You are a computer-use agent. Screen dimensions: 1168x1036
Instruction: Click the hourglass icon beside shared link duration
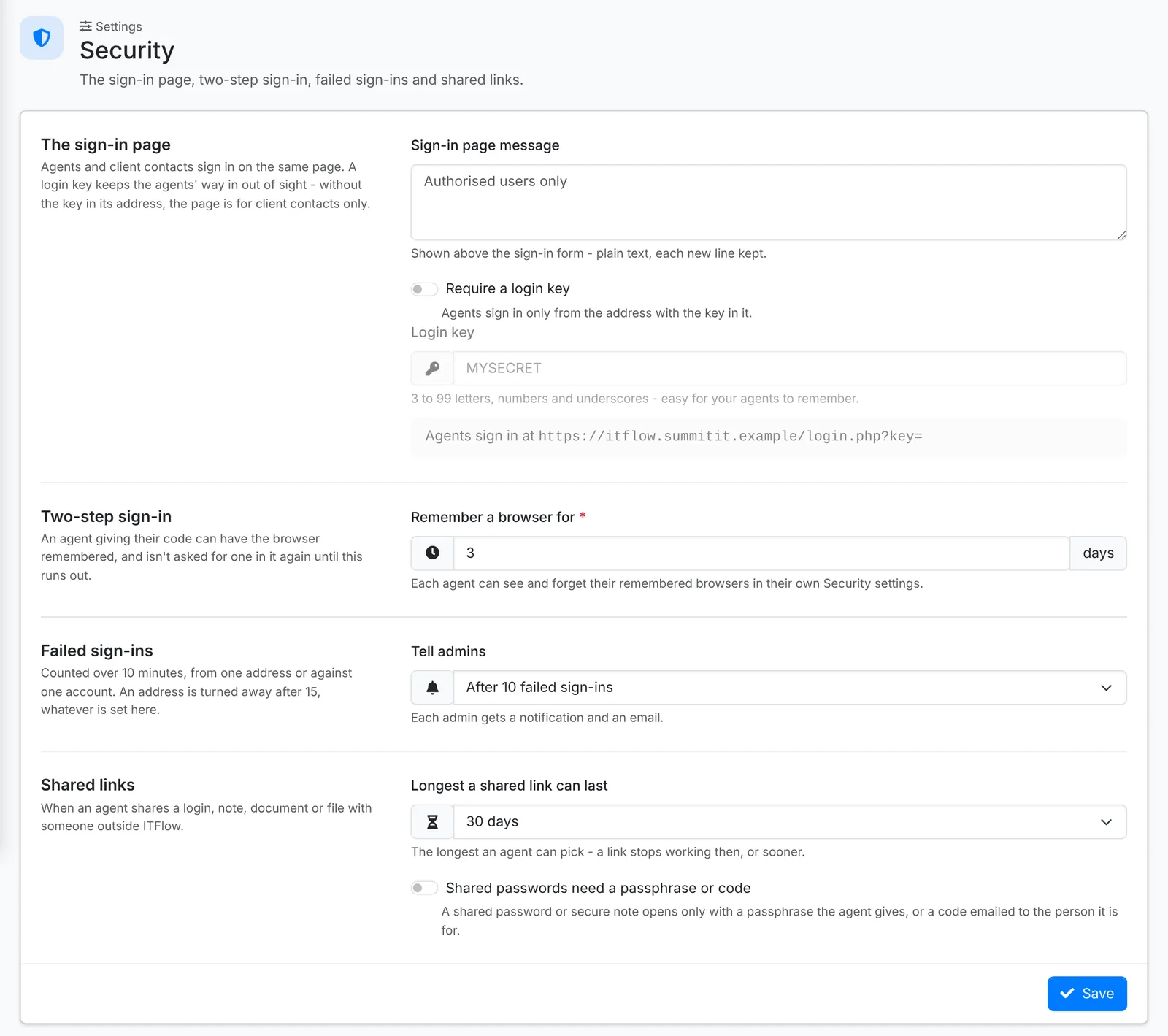click(x=432, y=822)
